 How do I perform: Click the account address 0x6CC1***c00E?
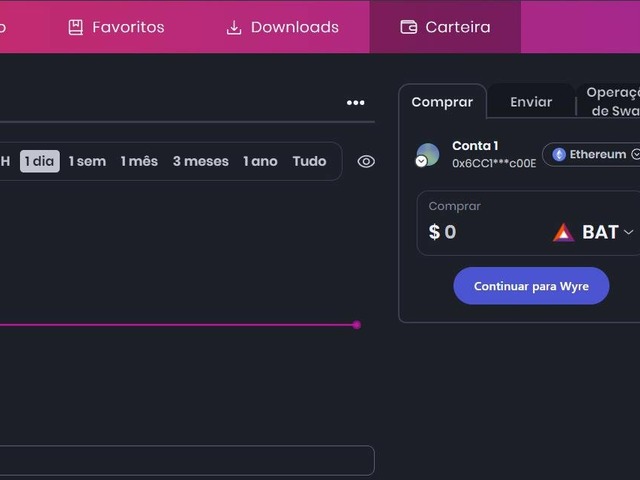(x=494, y=163)
